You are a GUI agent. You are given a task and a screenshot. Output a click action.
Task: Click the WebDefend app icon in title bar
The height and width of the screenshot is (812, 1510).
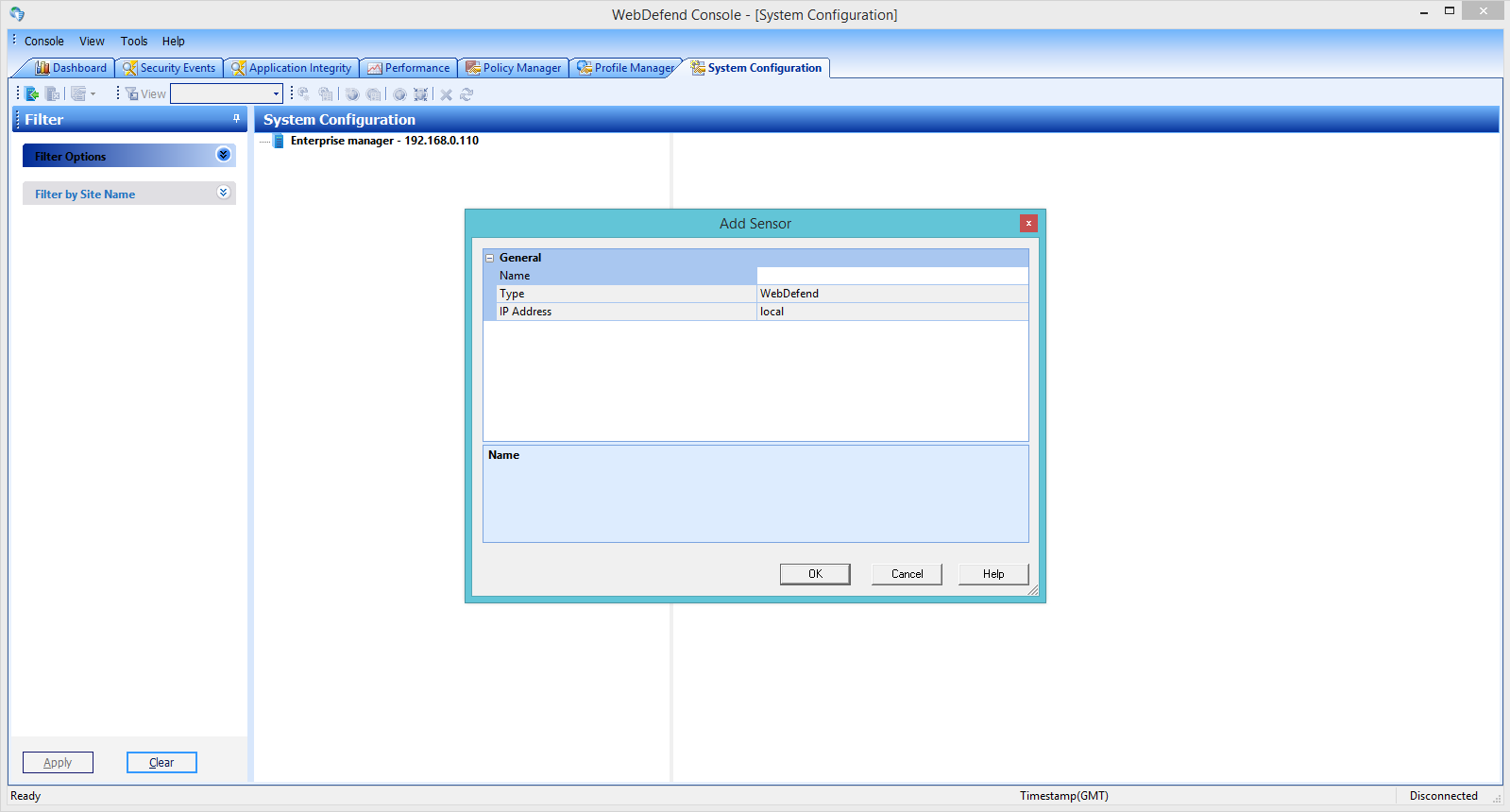(17, 14)
